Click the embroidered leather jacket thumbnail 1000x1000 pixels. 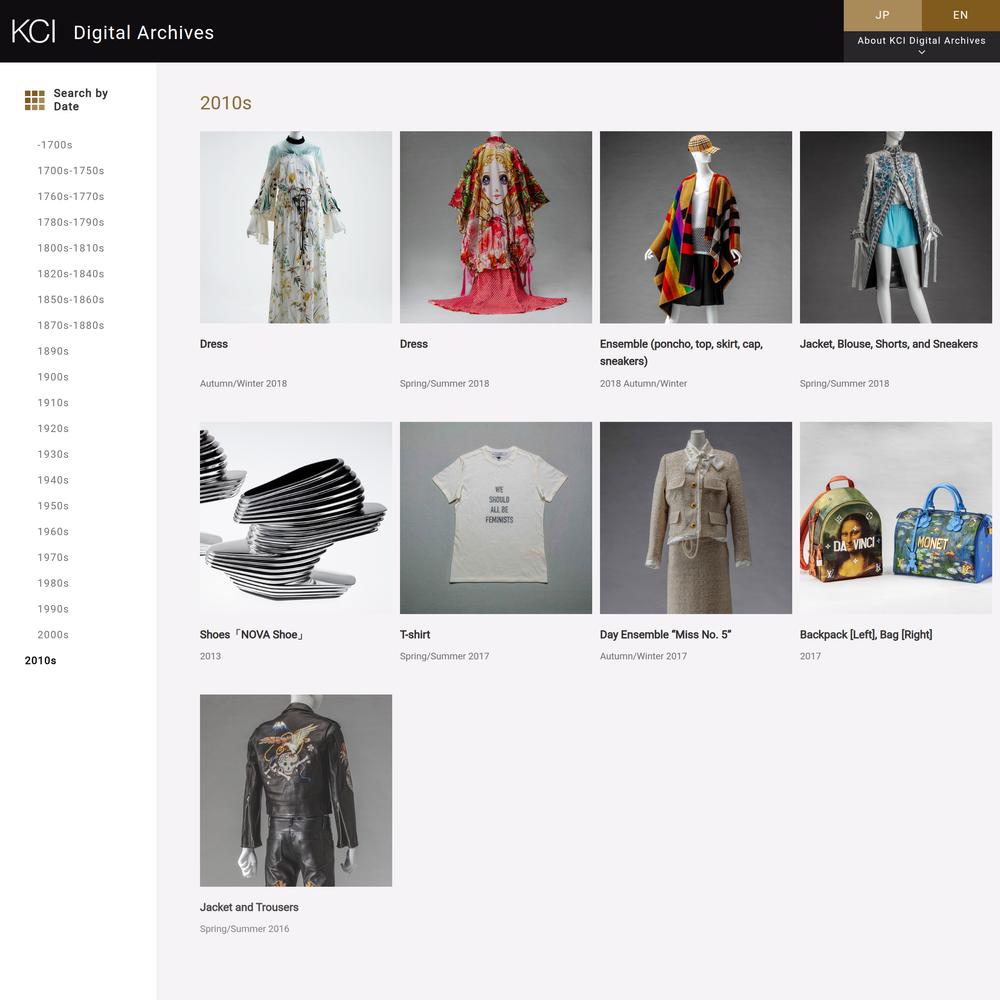click(x=296, y=790)
